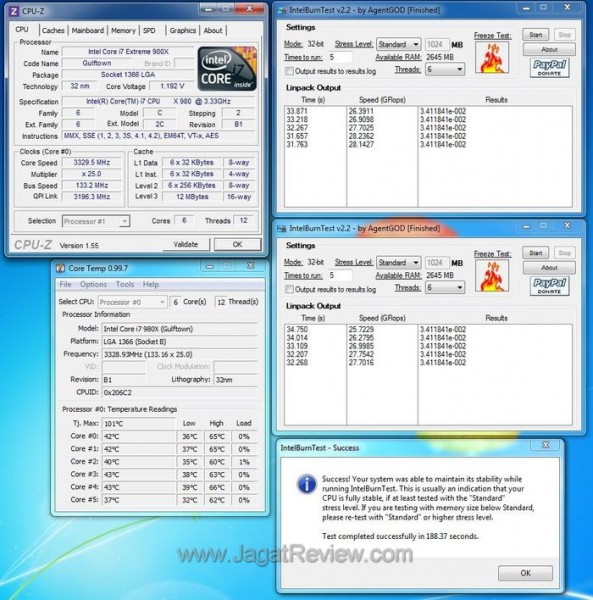Close the IntelBurnTest Success dialog with X
593x600 pixels.
[x=546, y=445]
